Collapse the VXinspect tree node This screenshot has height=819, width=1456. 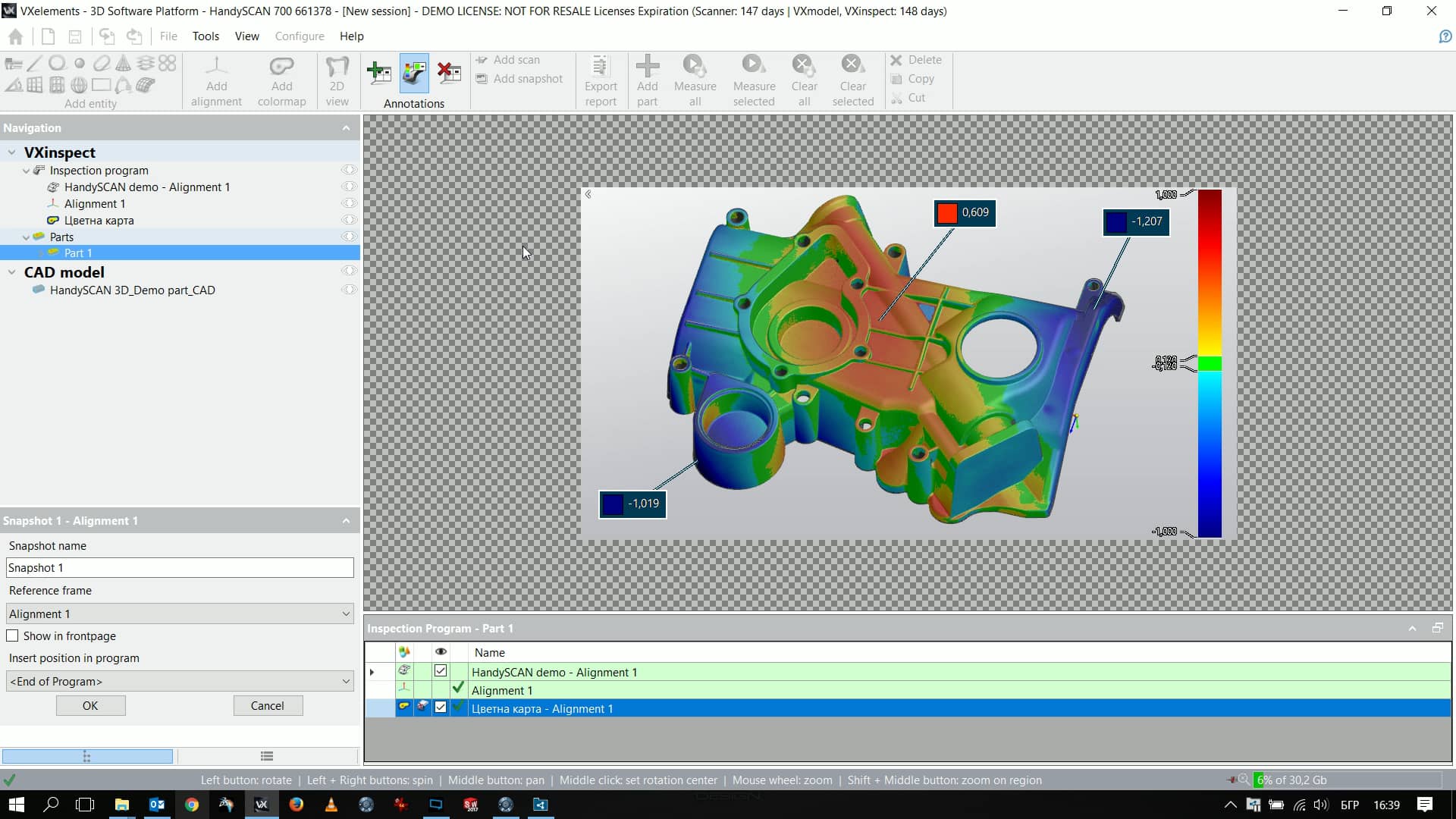point(11,152)
